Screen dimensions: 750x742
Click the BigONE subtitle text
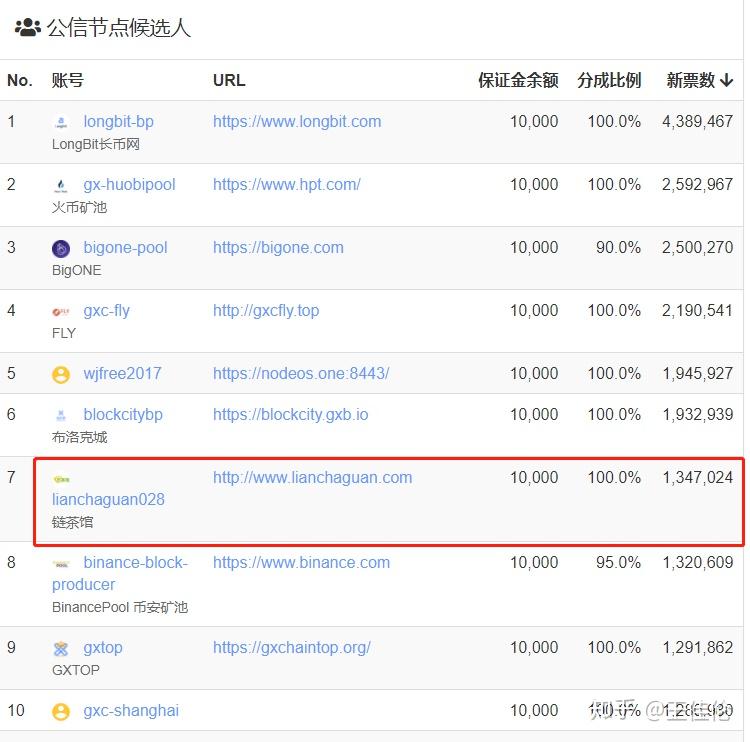click(x=77, y=271)
